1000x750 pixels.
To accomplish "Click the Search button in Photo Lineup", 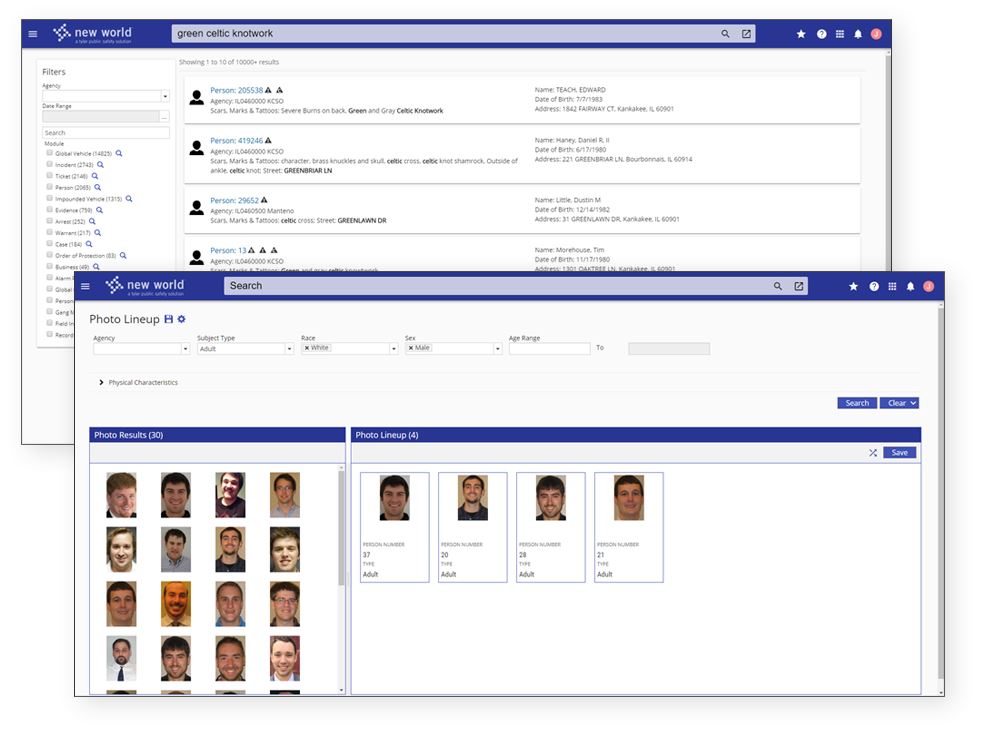I will [856, 402].
